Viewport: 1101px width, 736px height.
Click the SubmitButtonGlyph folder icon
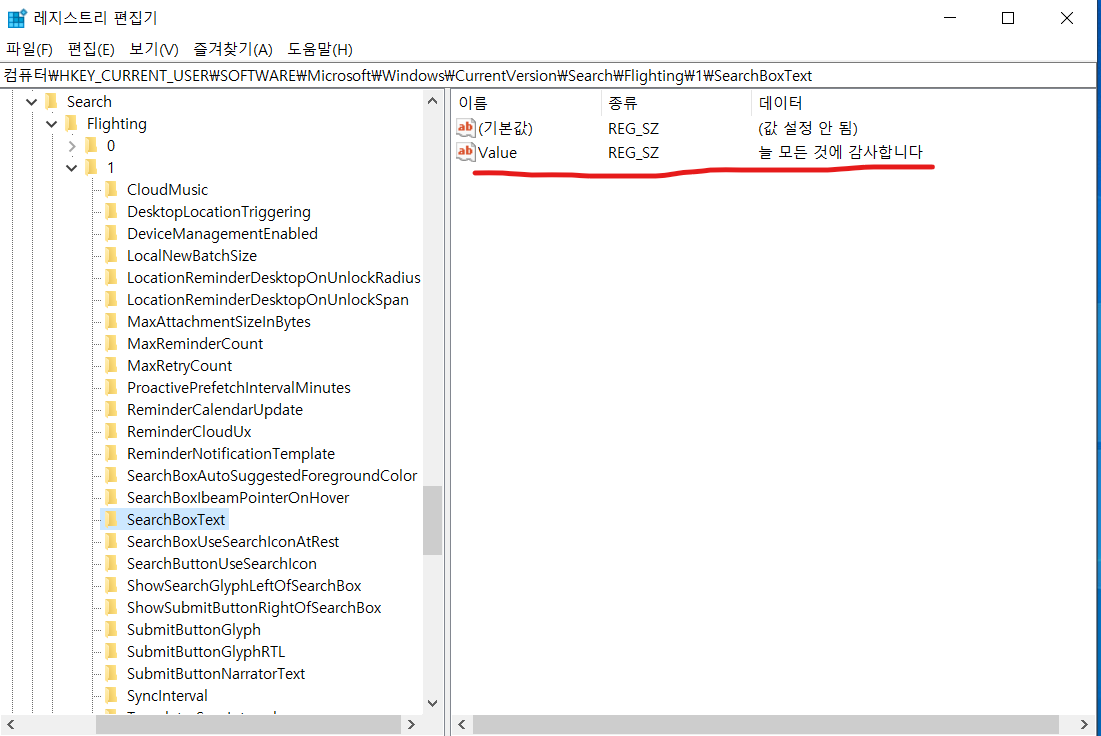click(111, 629)
